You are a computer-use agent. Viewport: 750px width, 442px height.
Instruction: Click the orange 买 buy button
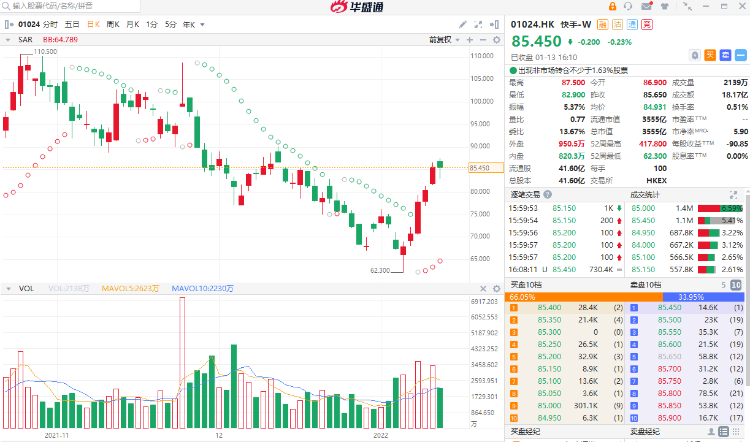[x=710, y=55]
